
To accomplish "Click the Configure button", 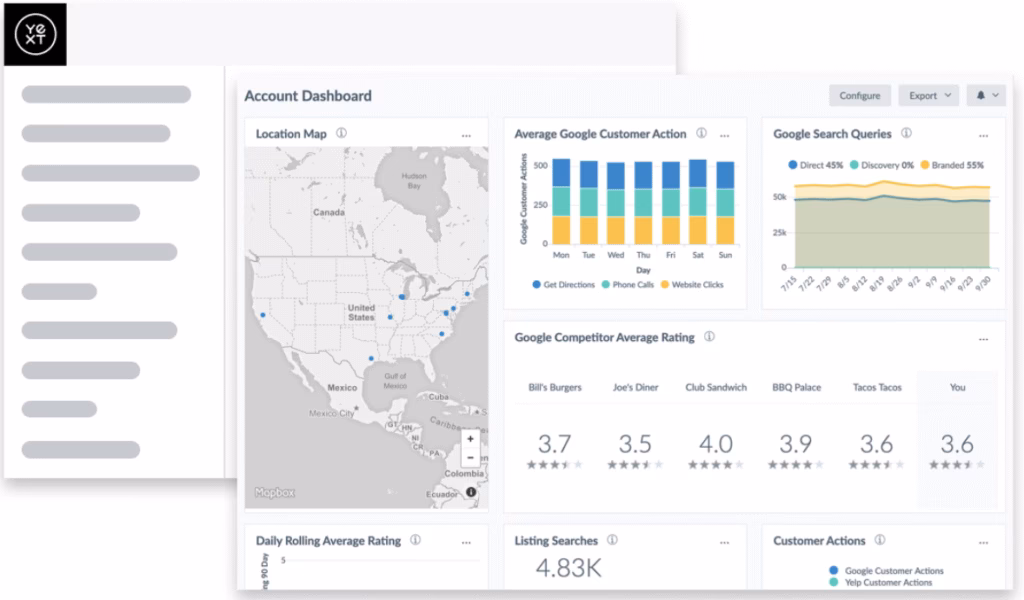I will (859, 94).
